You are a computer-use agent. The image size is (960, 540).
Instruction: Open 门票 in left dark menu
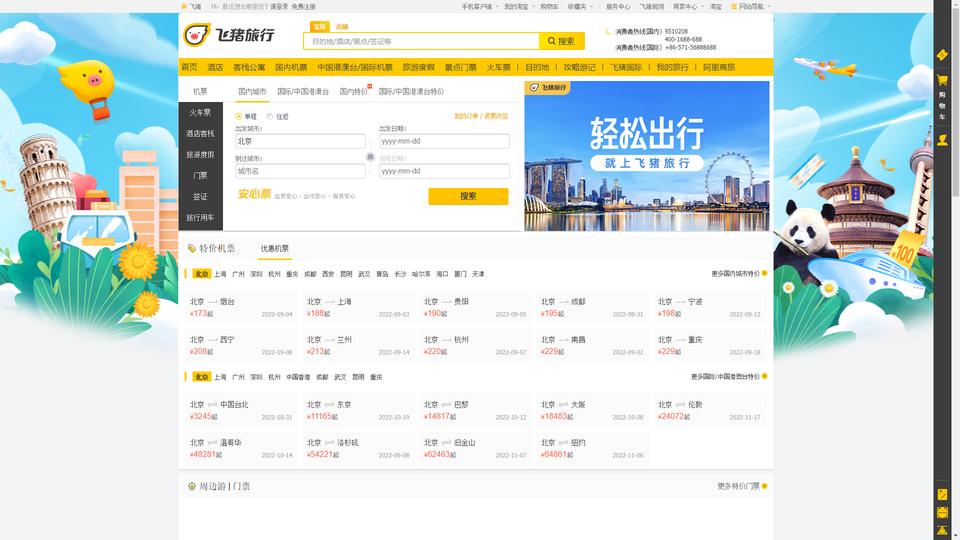[x=200, y=175]
